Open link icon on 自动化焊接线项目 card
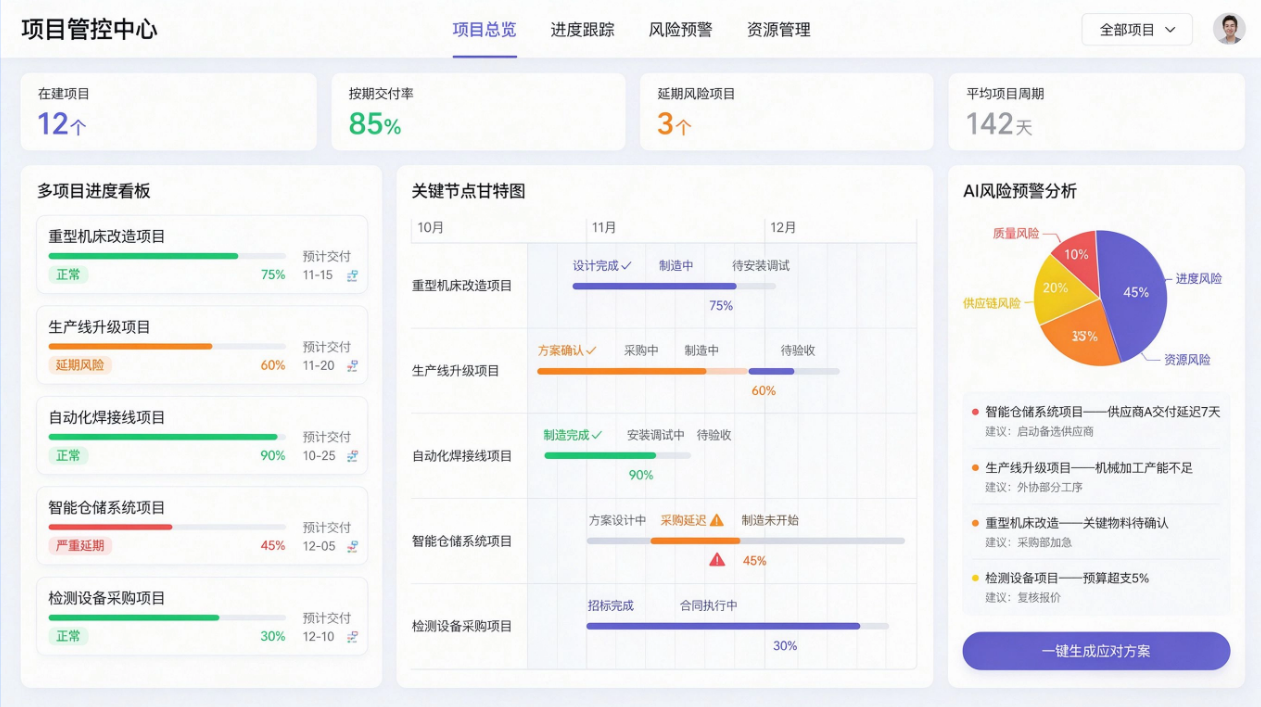Image resolution: width=1261 pixels, height=707 pixels. tap(352, 456)
